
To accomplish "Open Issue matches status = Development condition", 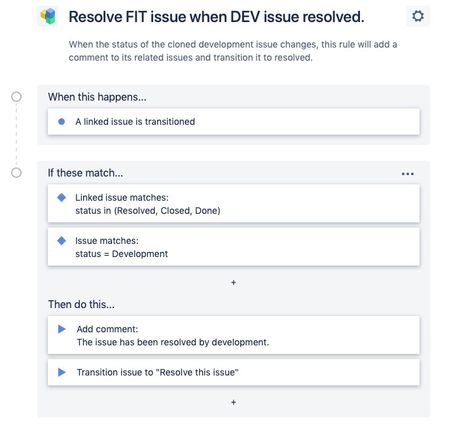I will click(233, 247).
